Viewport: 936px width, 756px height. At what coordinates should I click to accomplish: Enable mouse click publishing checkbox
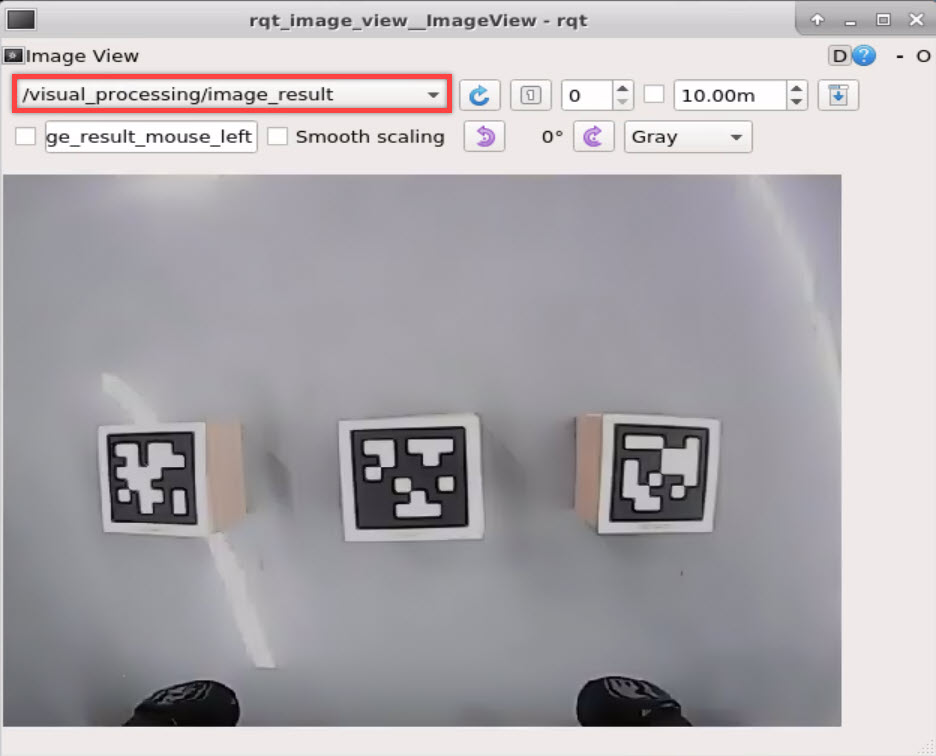tap(25, 136)
